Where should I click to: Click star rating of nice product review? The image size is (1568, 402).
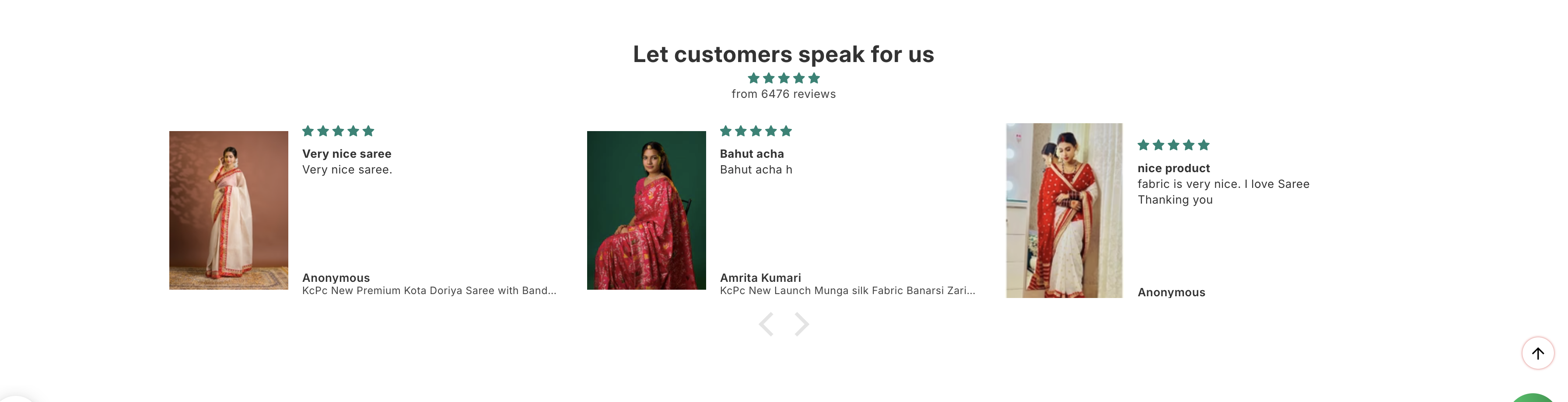[1173, 145]
